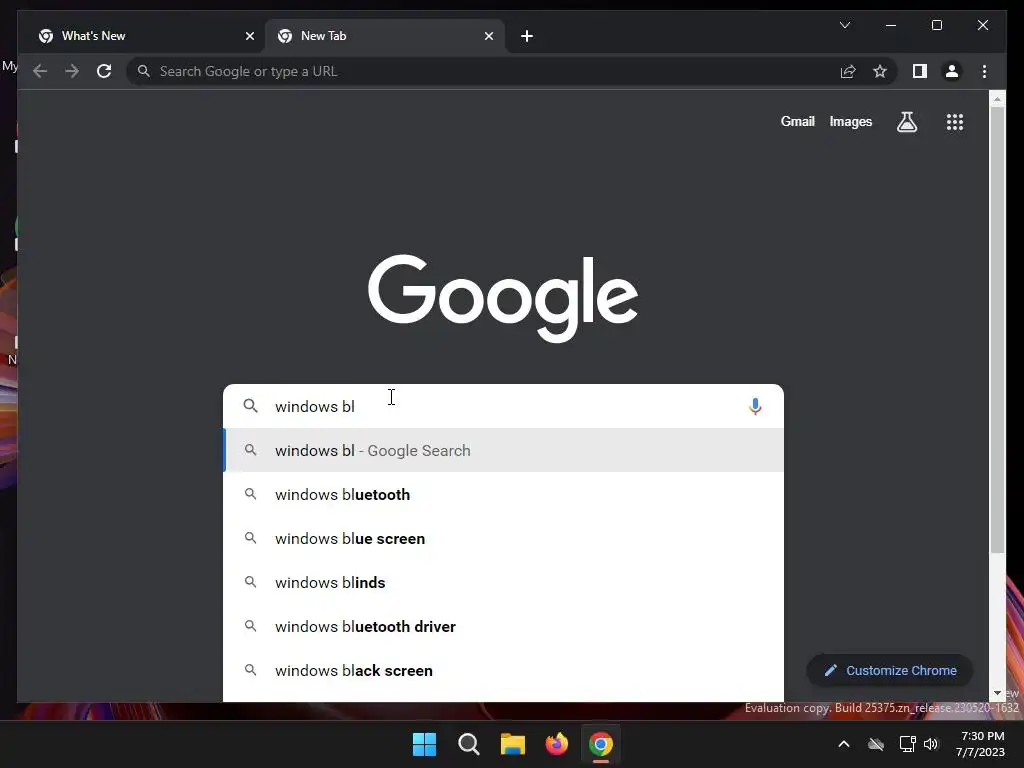This screenshot has height=768, width=1024.
Task: Open the clock showing 7:30 PM
Action: coord(980,744)
